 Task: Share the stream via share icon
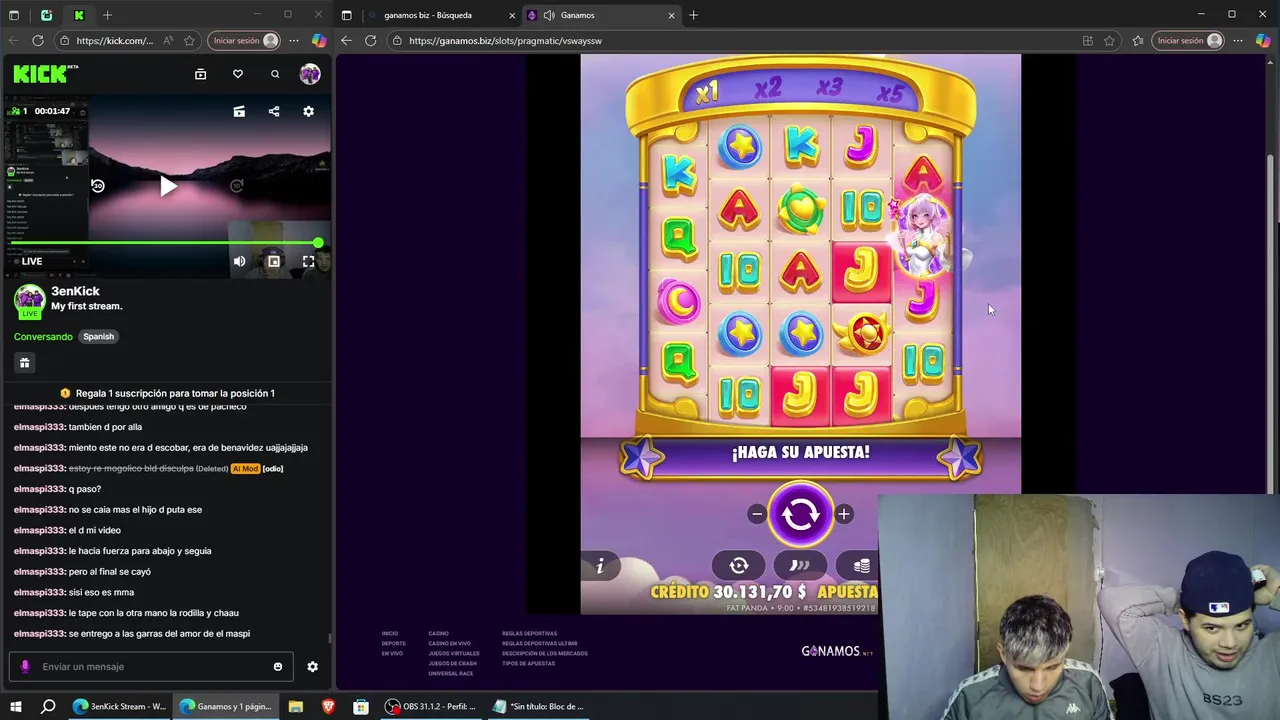pyautogui.click(x=274, y=111)
